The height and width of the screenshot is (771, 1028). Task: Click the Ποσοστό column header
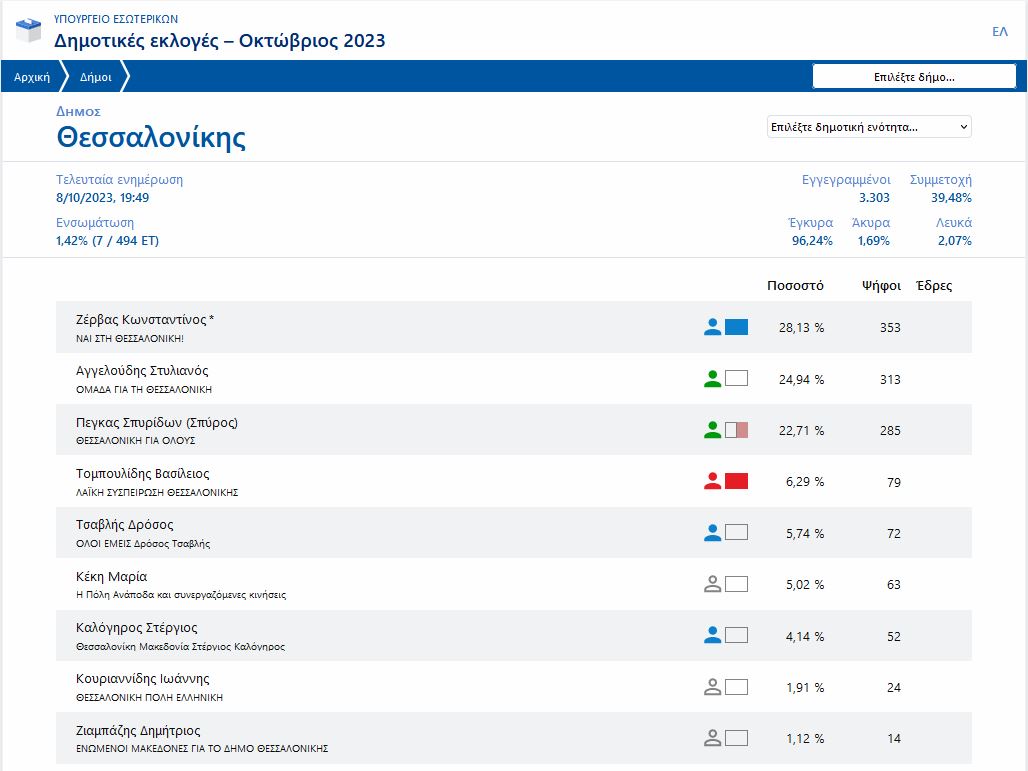(795, 286)
